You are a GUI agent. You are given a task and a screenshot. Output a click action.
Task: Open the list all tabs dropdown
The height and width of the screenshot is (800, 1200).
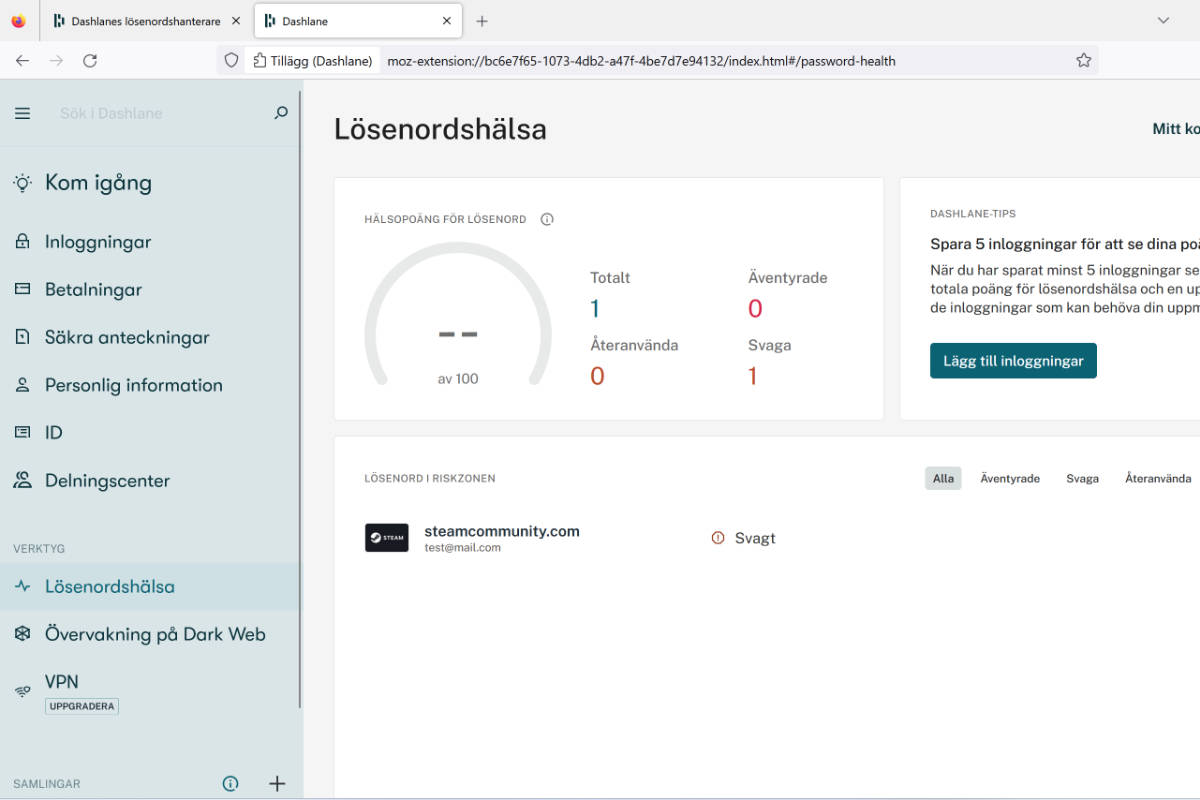coord(1163,21)
